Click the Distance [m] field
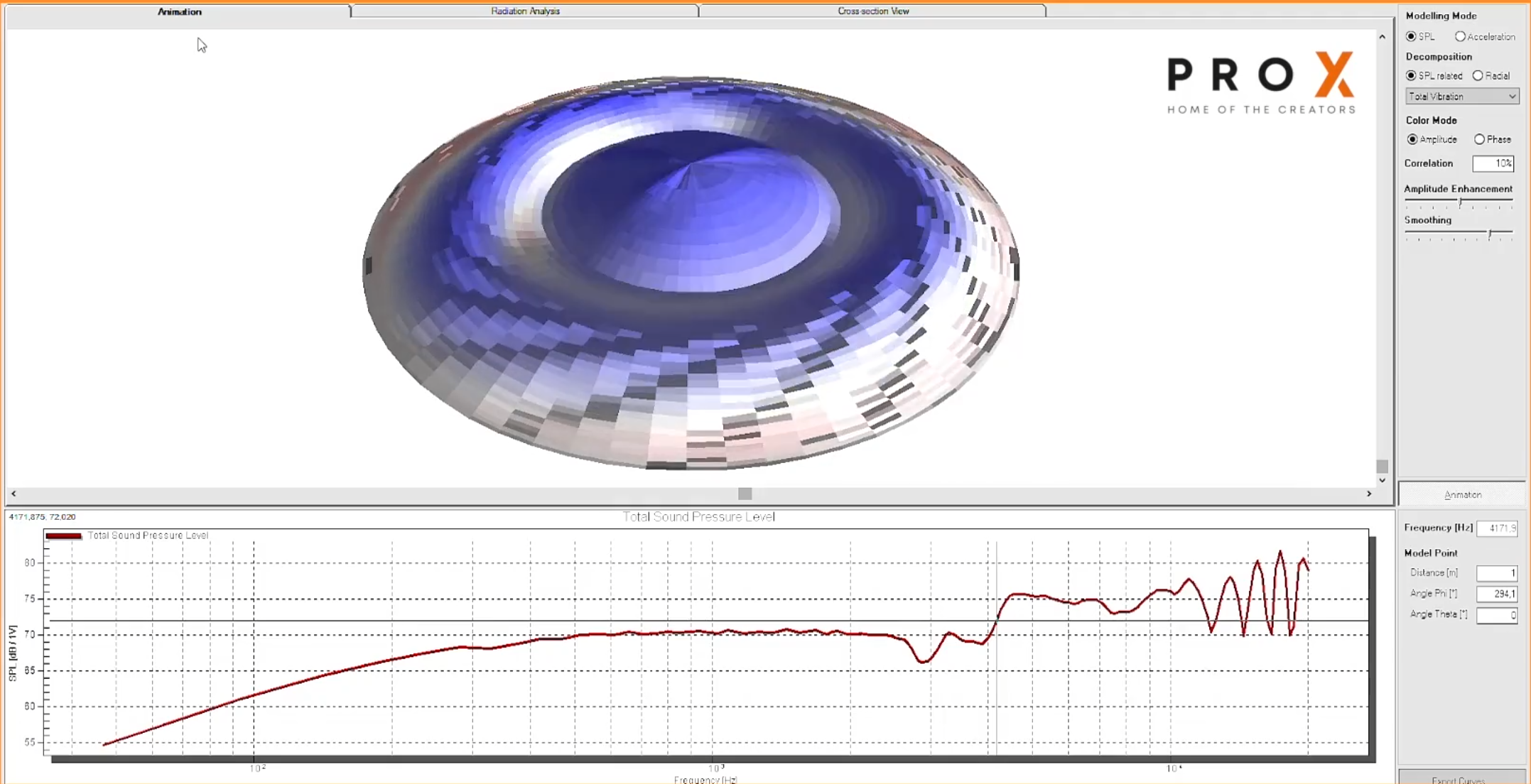1531x784 pixels. click(x=1497, y=573)
